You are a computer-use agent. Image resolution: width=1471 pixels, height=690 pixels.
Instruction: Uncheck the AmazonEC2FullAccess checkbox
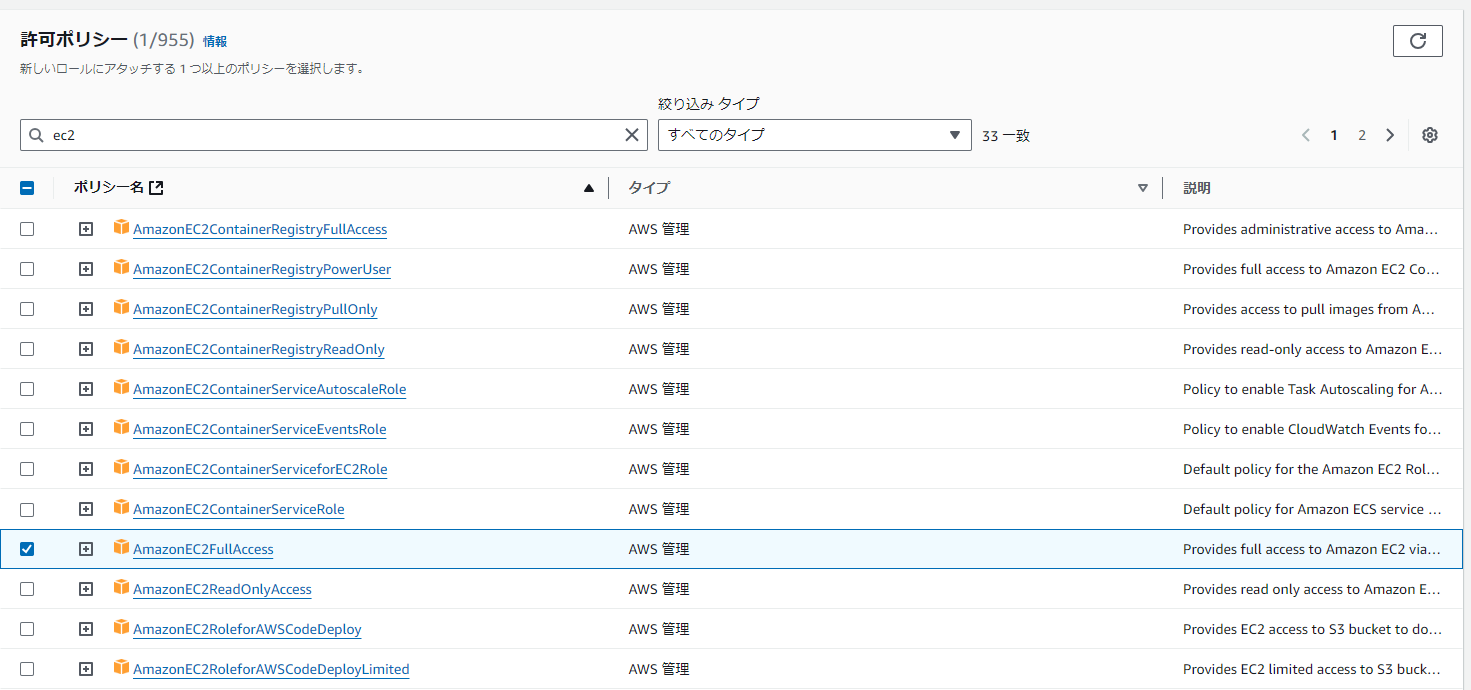(27, 549)
